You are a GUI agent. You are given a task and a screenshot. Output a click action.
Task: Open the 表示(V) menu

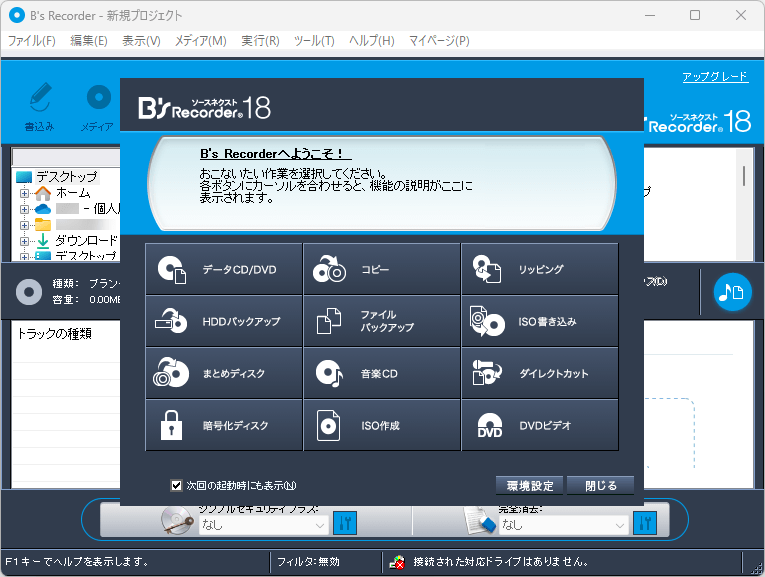click(141, 40)
